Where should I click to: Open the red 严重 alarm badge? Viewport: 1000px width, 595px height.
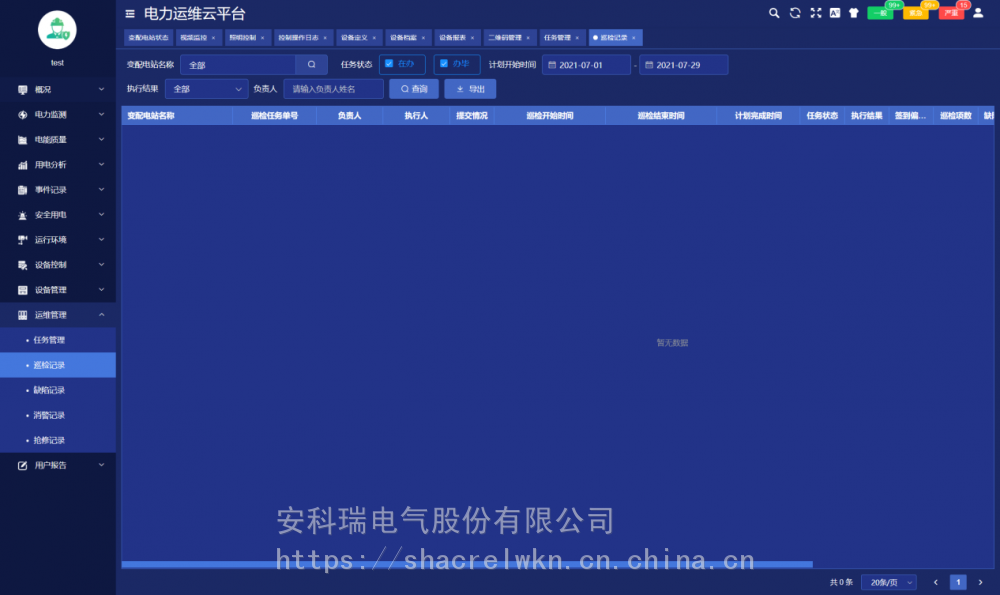pyautogui.click(x=951, y=13)
